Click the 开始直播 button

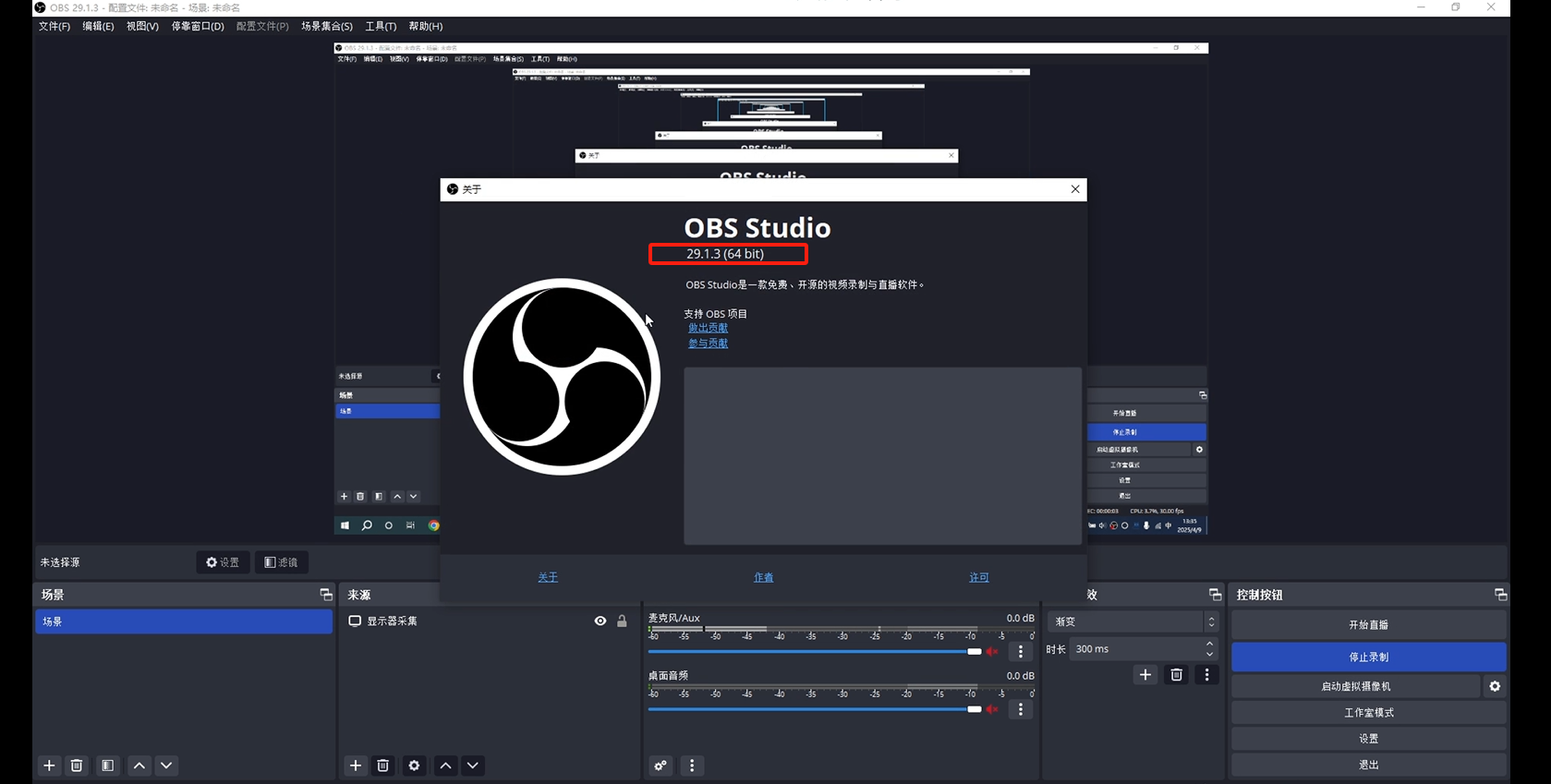[1369, 625]
